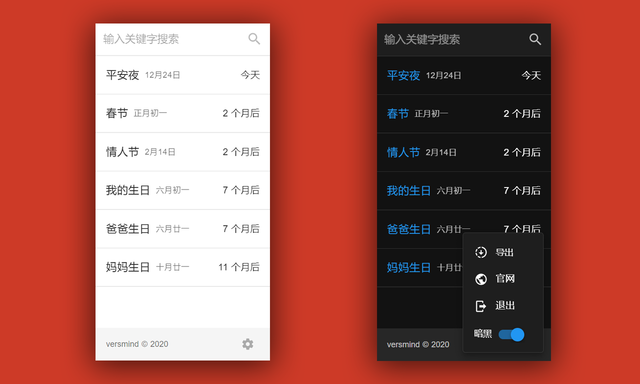Click 12月24日 date in the light panel
This screenshot has width=640, height=384.
point(162,75)
